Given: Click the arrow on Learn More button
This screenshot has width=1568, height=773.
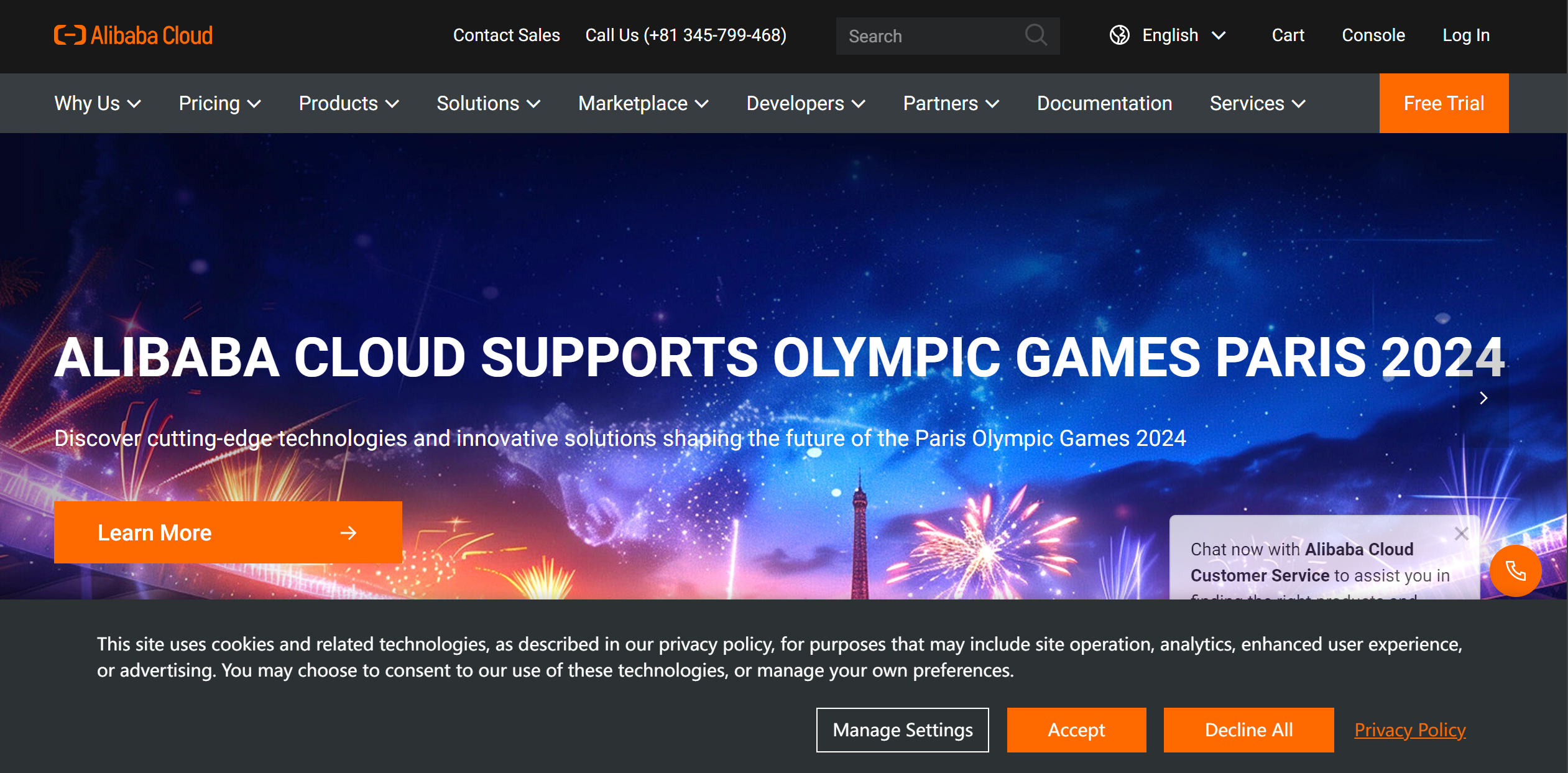Looking at the screenshot, I should [x=348, y=533].
